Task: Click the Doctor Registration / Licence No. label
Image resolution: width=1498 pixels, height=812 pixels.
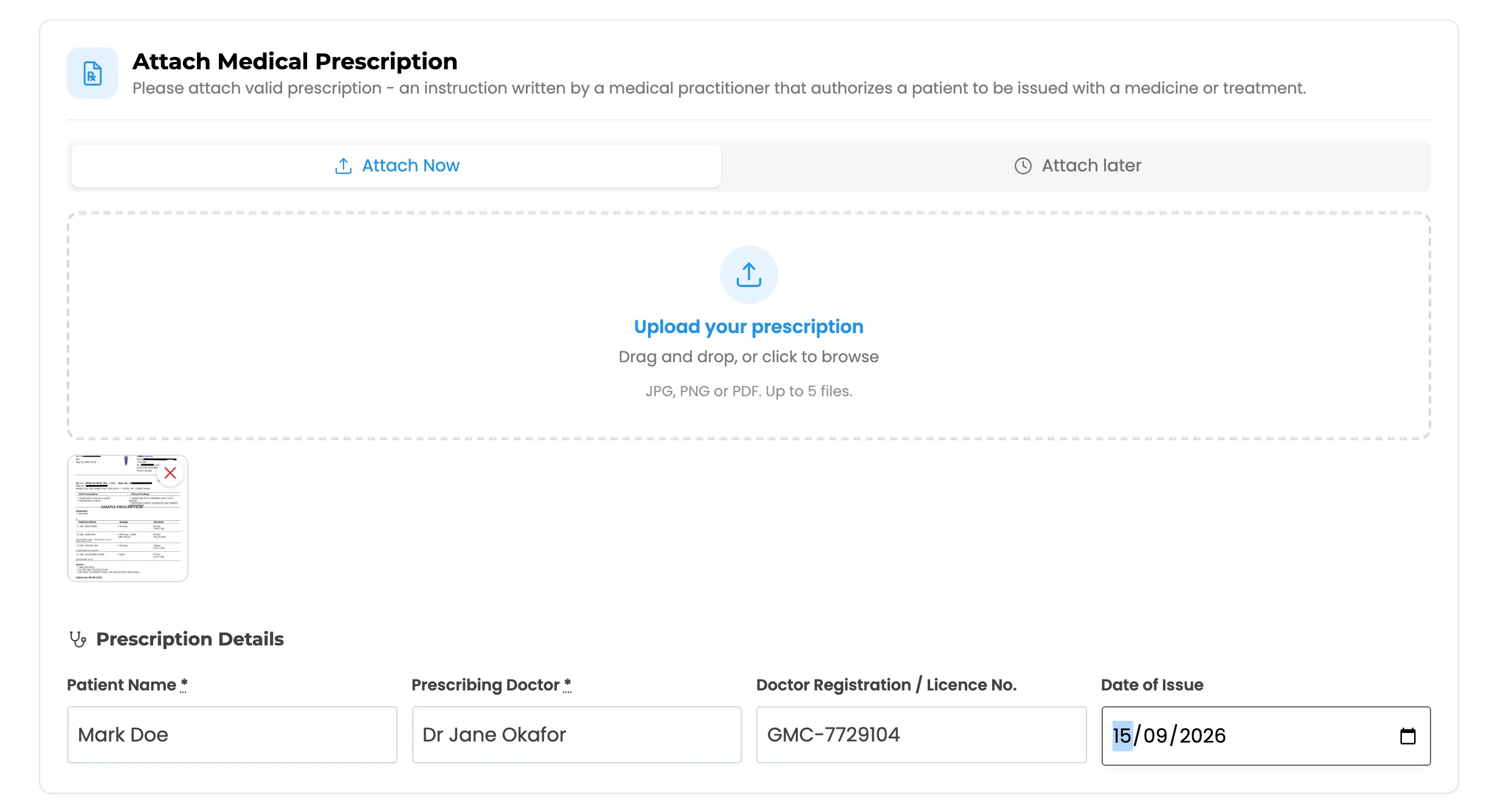Action: coord(886,685)
